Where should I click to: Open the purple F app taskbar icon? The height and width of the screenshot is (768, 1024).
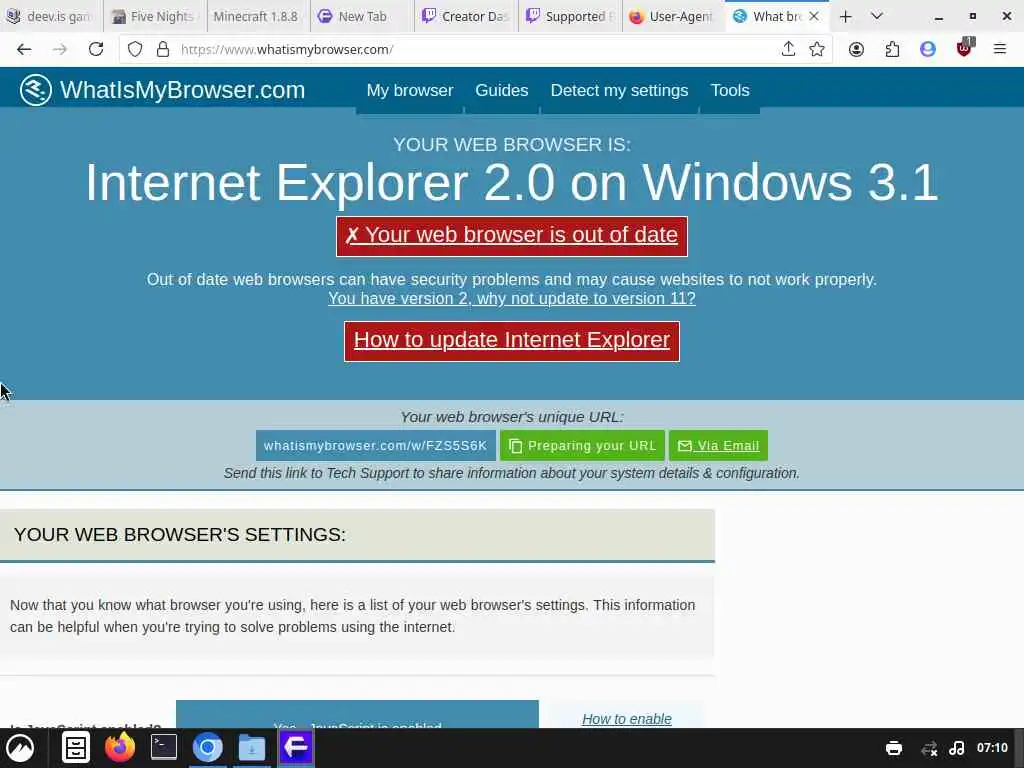coord(296,748)
